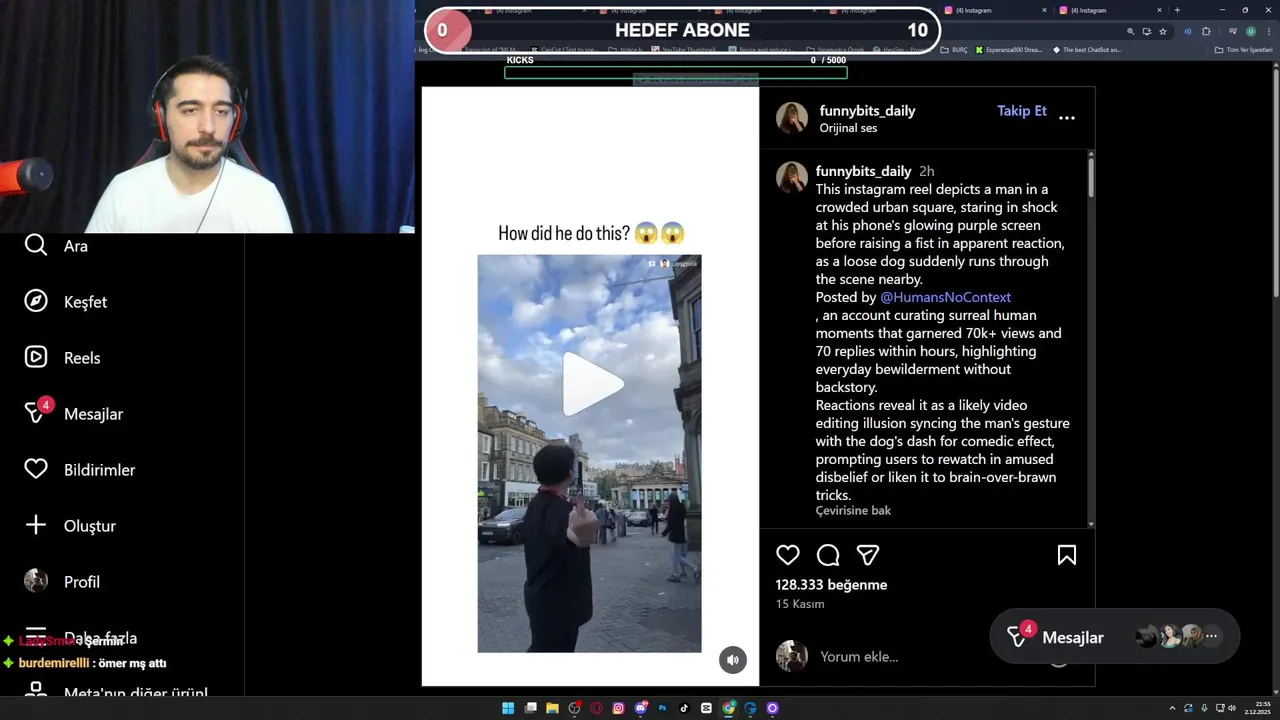The height and width of the screenshot is (720, 1280).
Task: Open TikTok from the taskbar
Action: tap(684, 708)
